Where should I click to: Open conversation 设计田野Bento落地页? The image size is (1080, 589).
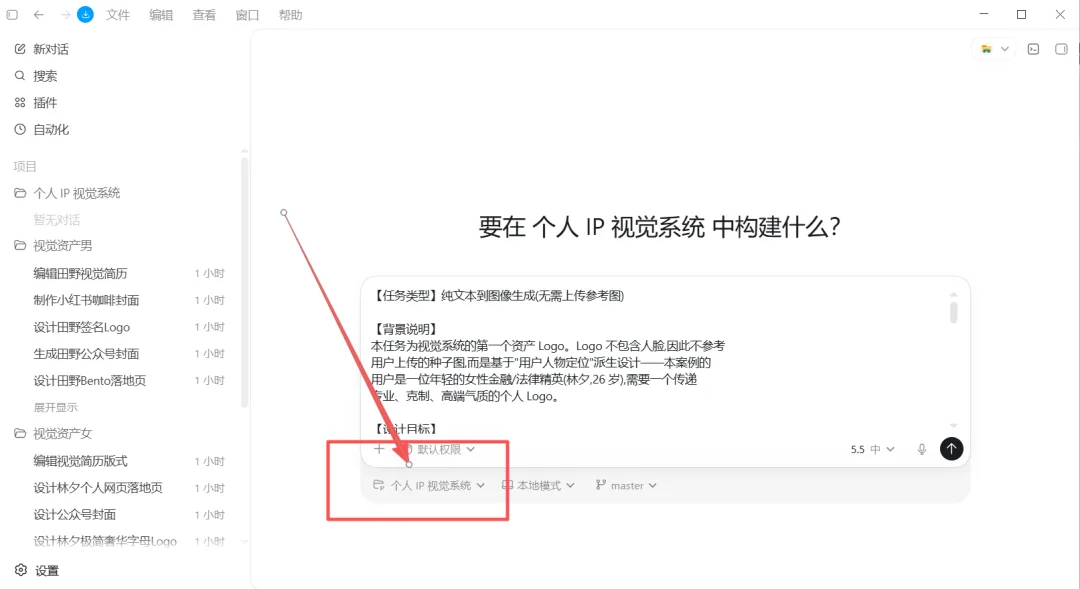(x=90, y=381)
